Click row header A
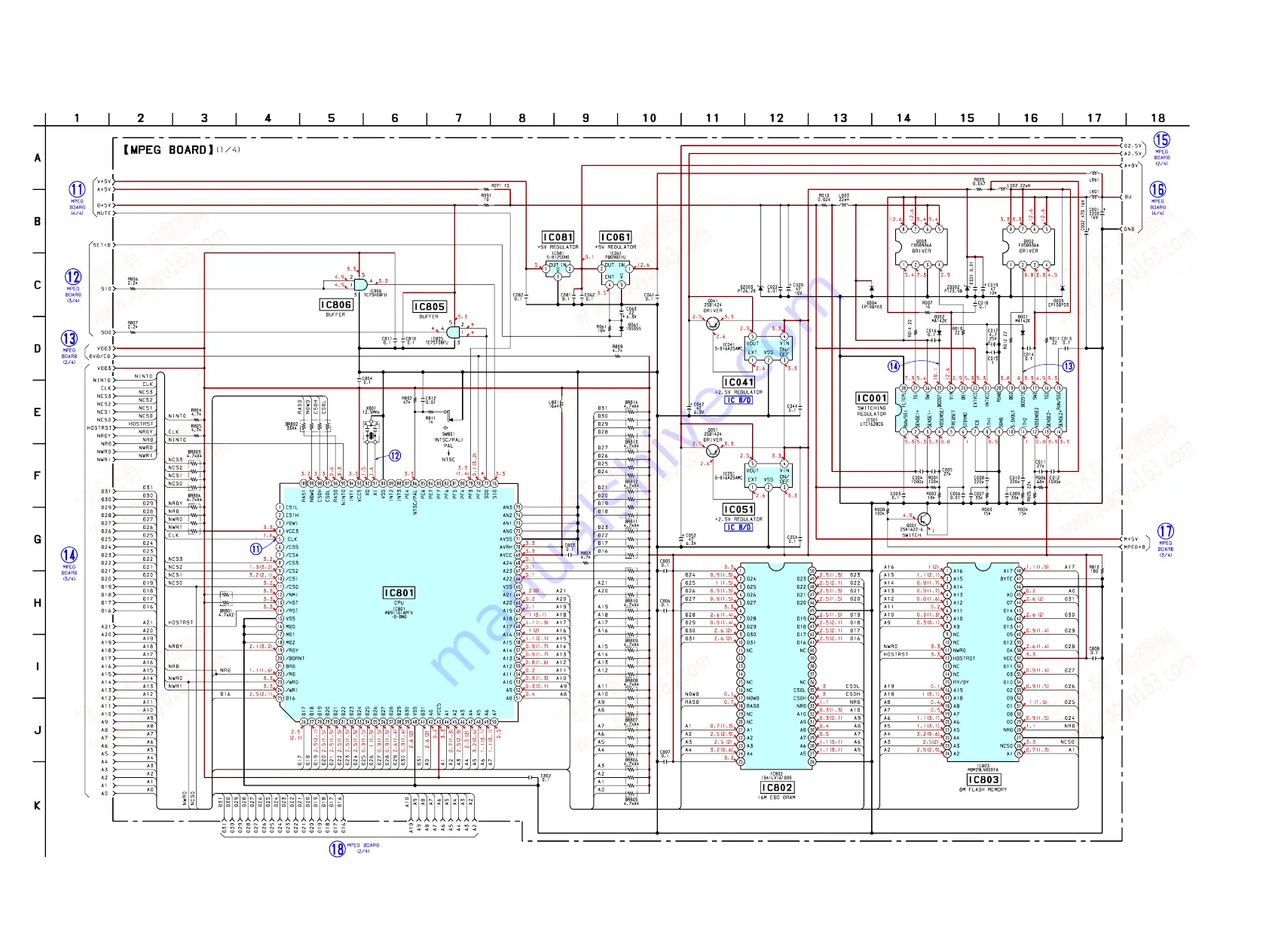Screen dimensions: 1266x952 click(38, 158)
